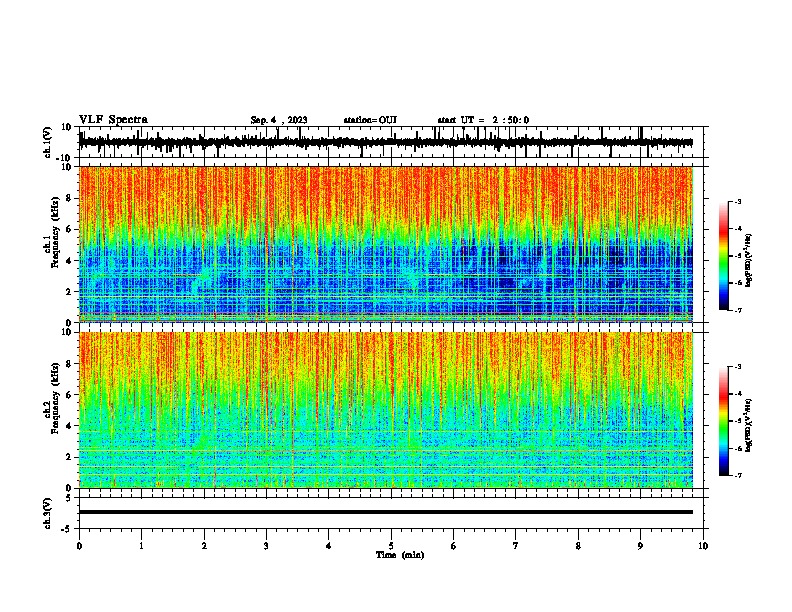This screenshot has width=792, height=612.
Task: Click the ch.2 spectrogram color scale bar
Action: point(724,421)
